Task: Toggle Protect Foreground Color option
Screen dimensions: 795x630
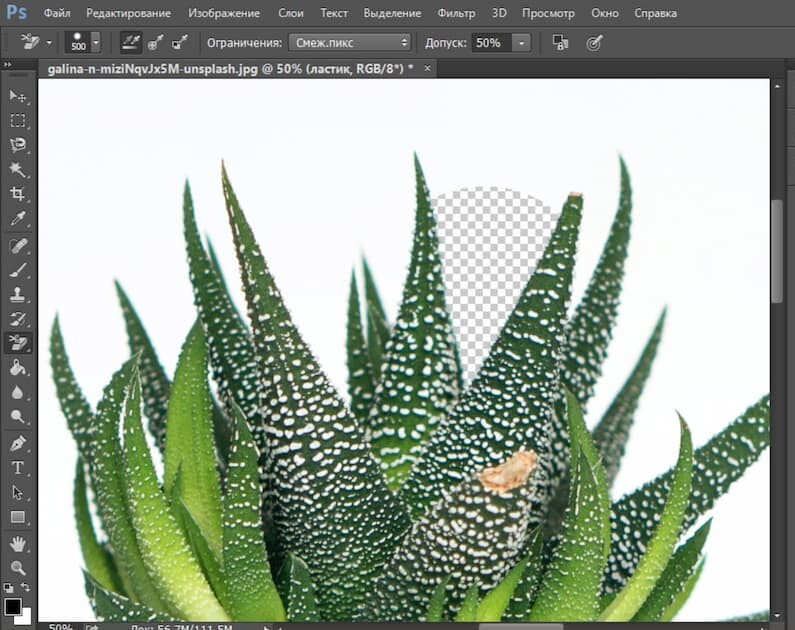Action: tap(560, 43)
